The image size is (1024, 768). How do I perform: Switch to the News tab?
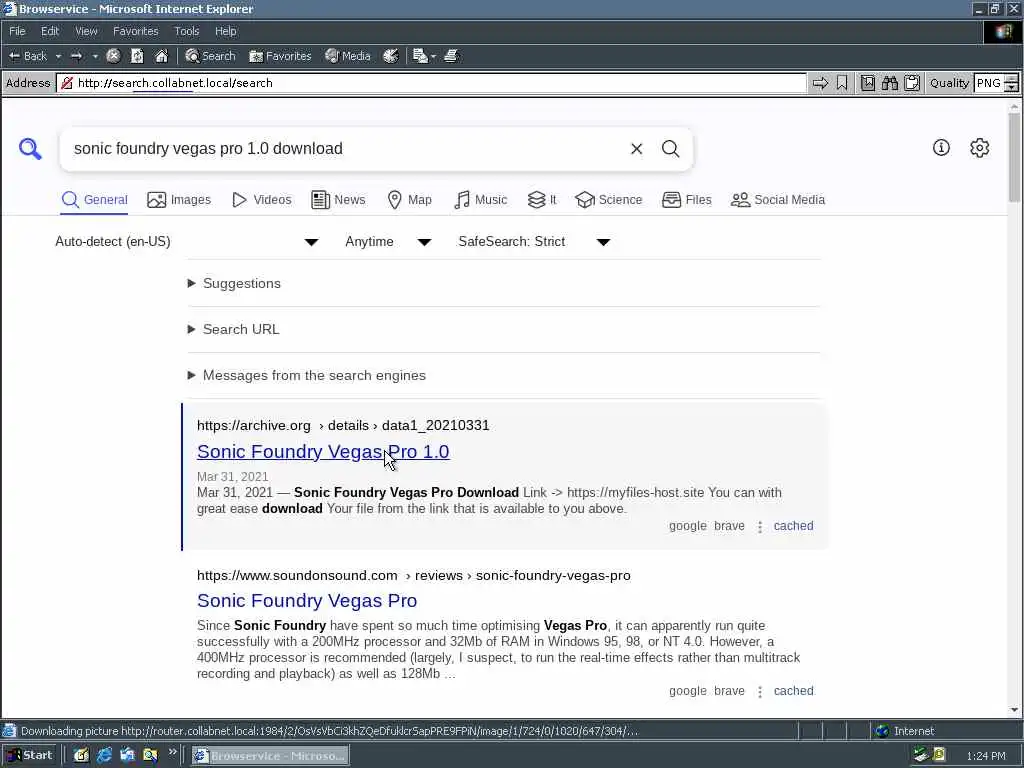click(338, 200)
